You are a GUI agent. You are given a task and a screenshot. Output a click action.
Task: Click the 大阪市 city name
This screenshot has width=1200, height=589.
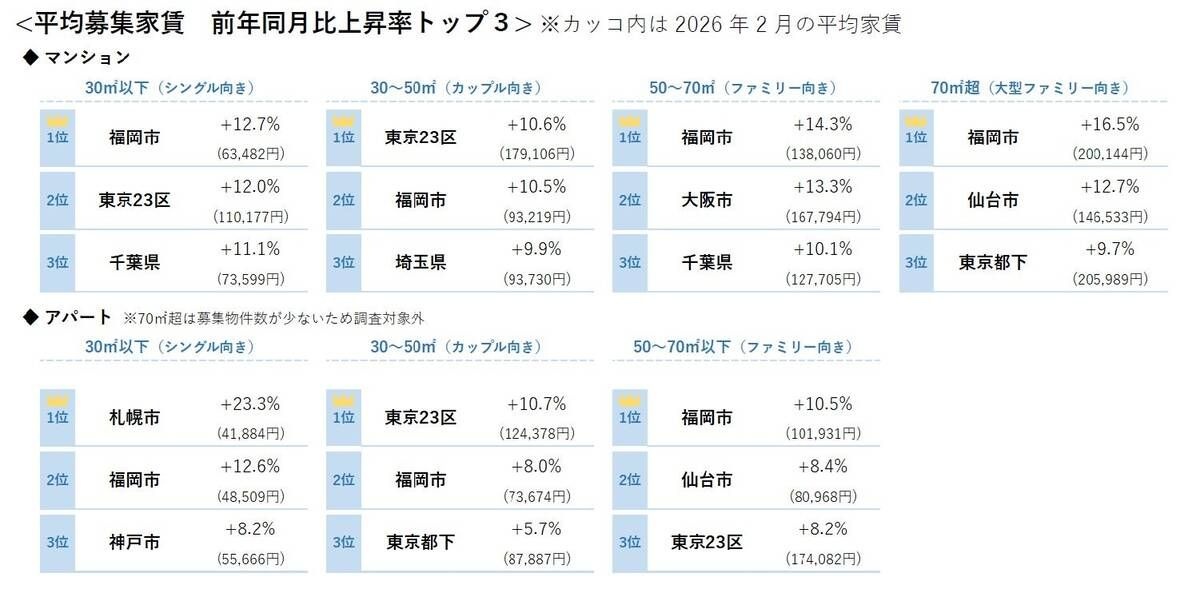coord(706,200)
